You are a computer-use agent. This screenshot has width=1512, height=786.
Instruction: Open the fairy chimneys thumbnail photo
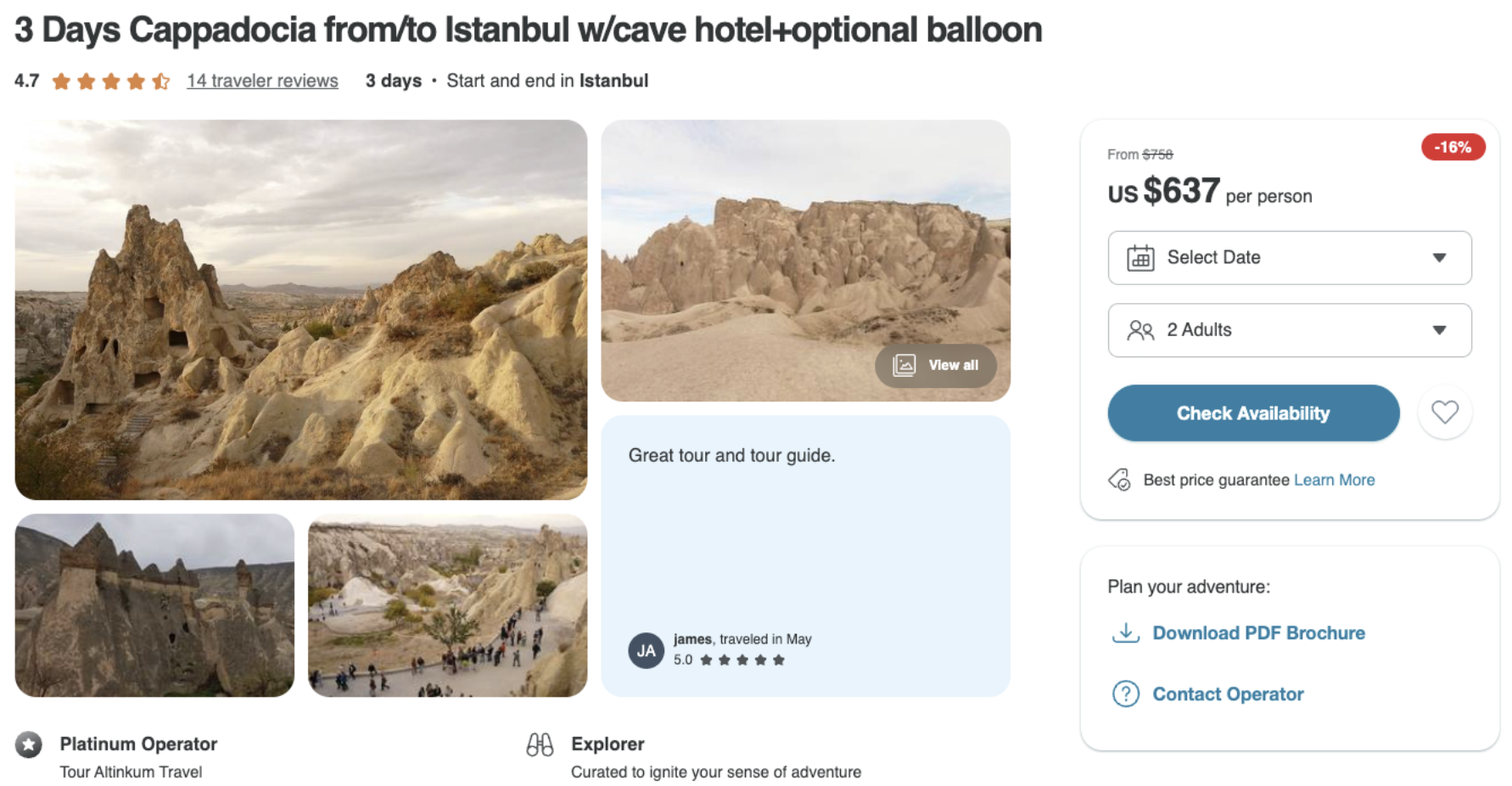click(x=154, y=605)
